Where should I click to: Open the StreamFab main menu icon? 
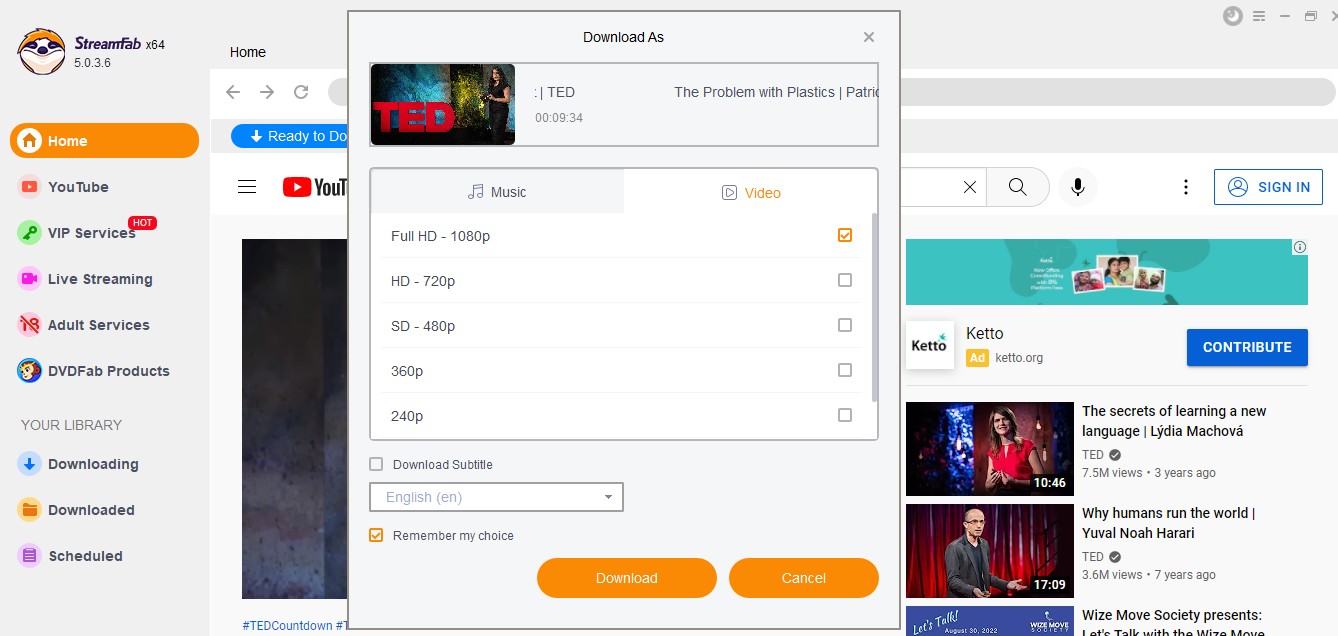[x=1259, y=16]
